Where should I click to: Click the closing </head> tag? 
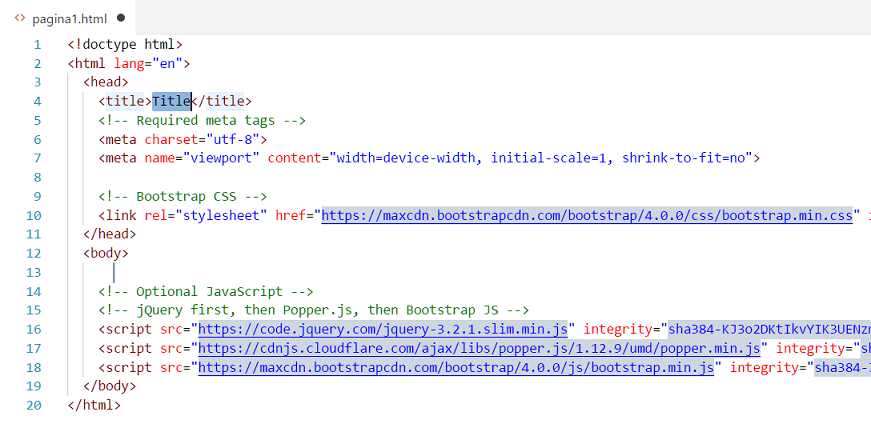tap(109, 234)
